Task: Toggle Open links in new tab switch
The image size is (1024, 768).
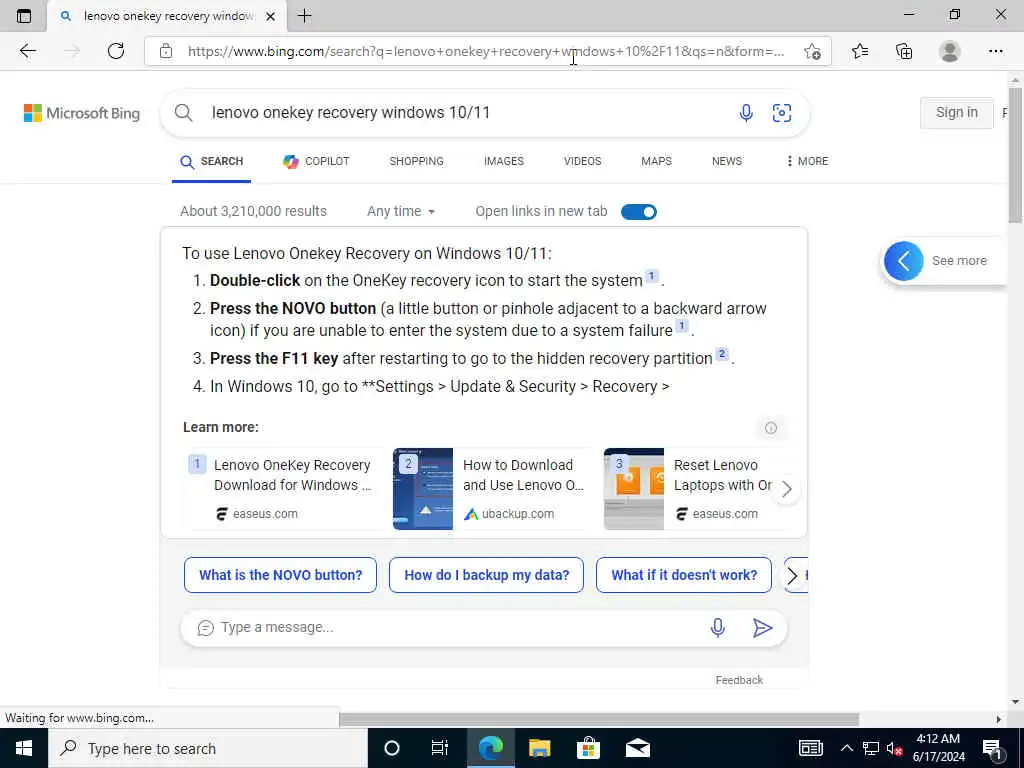Action: point(639,212)
